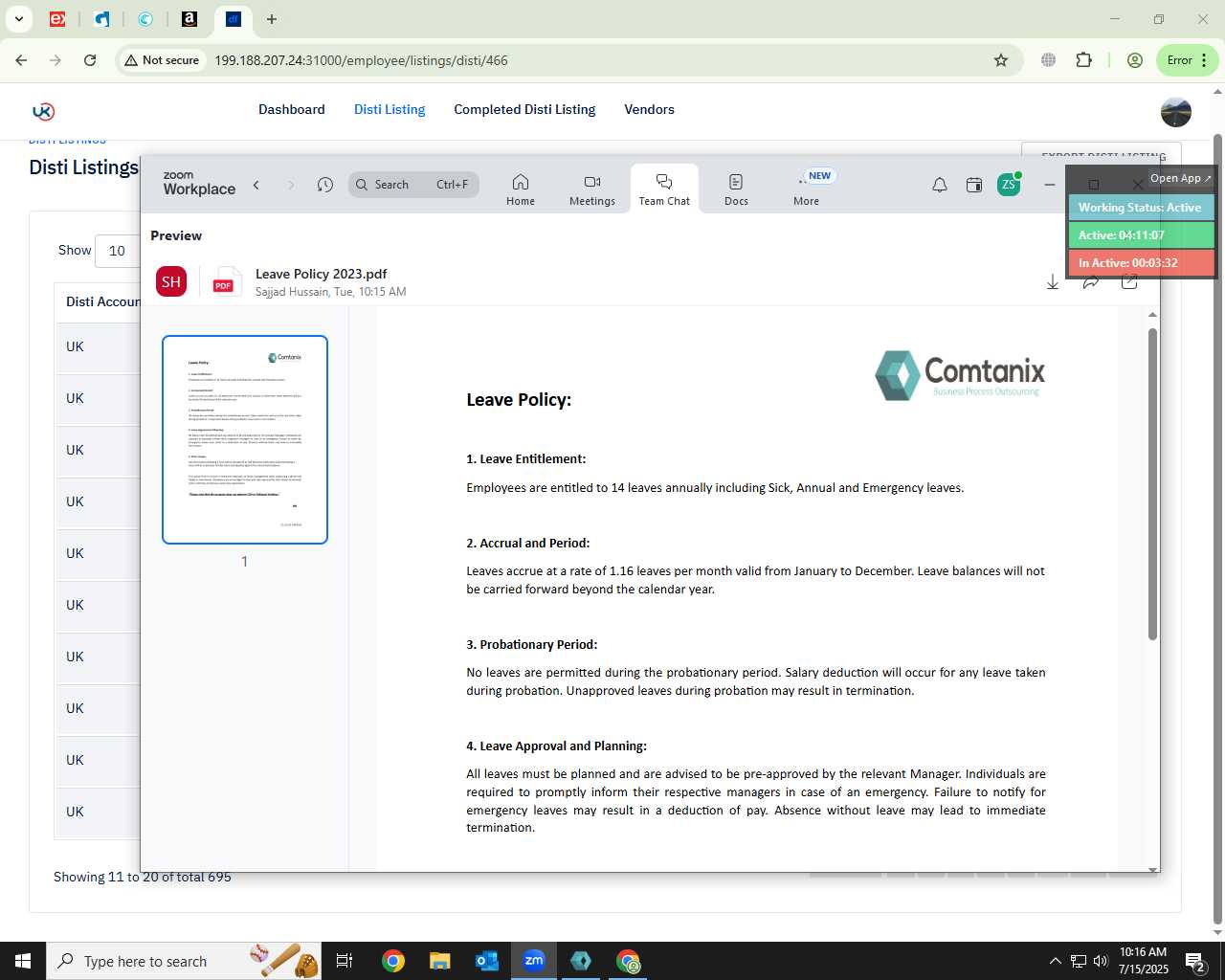The height and width of the screenshot is (980, 1225).
Task: Open the user profile photo menu
Action: (x=1176, y=112)
